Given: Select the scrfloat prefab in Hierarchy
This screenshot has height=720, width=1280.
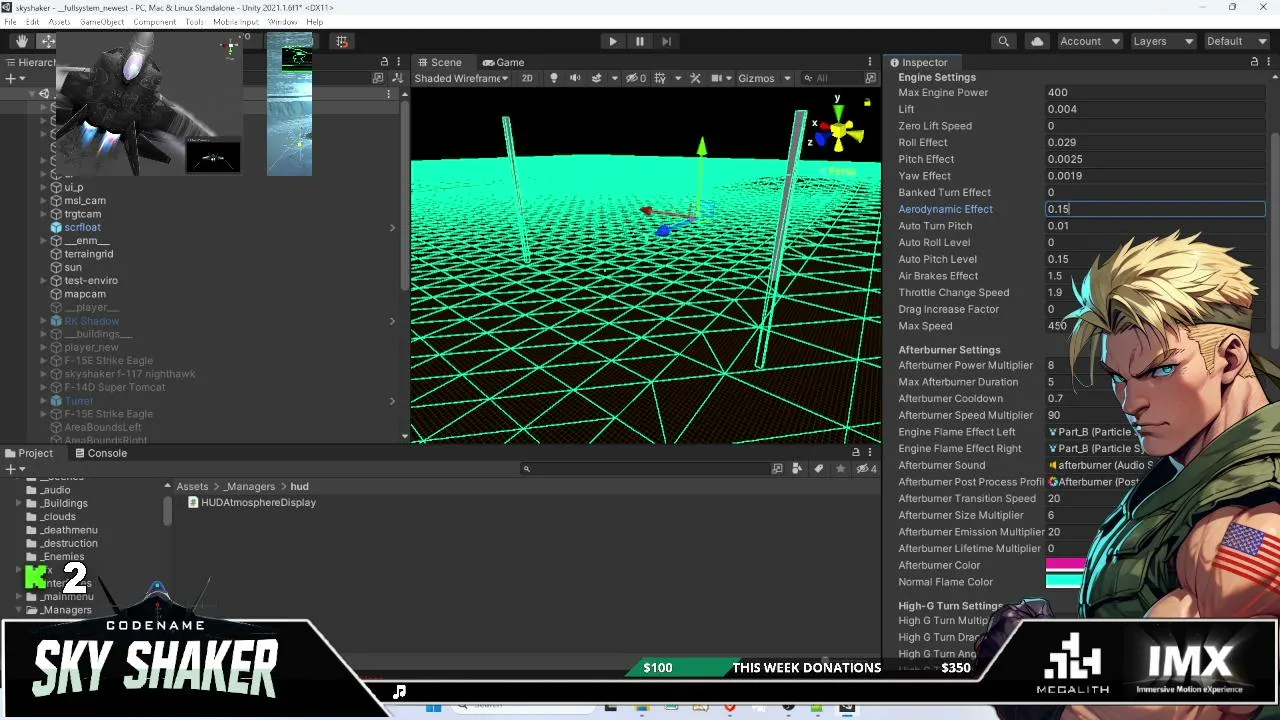Looking at the screenshot, I should (82, 227).
